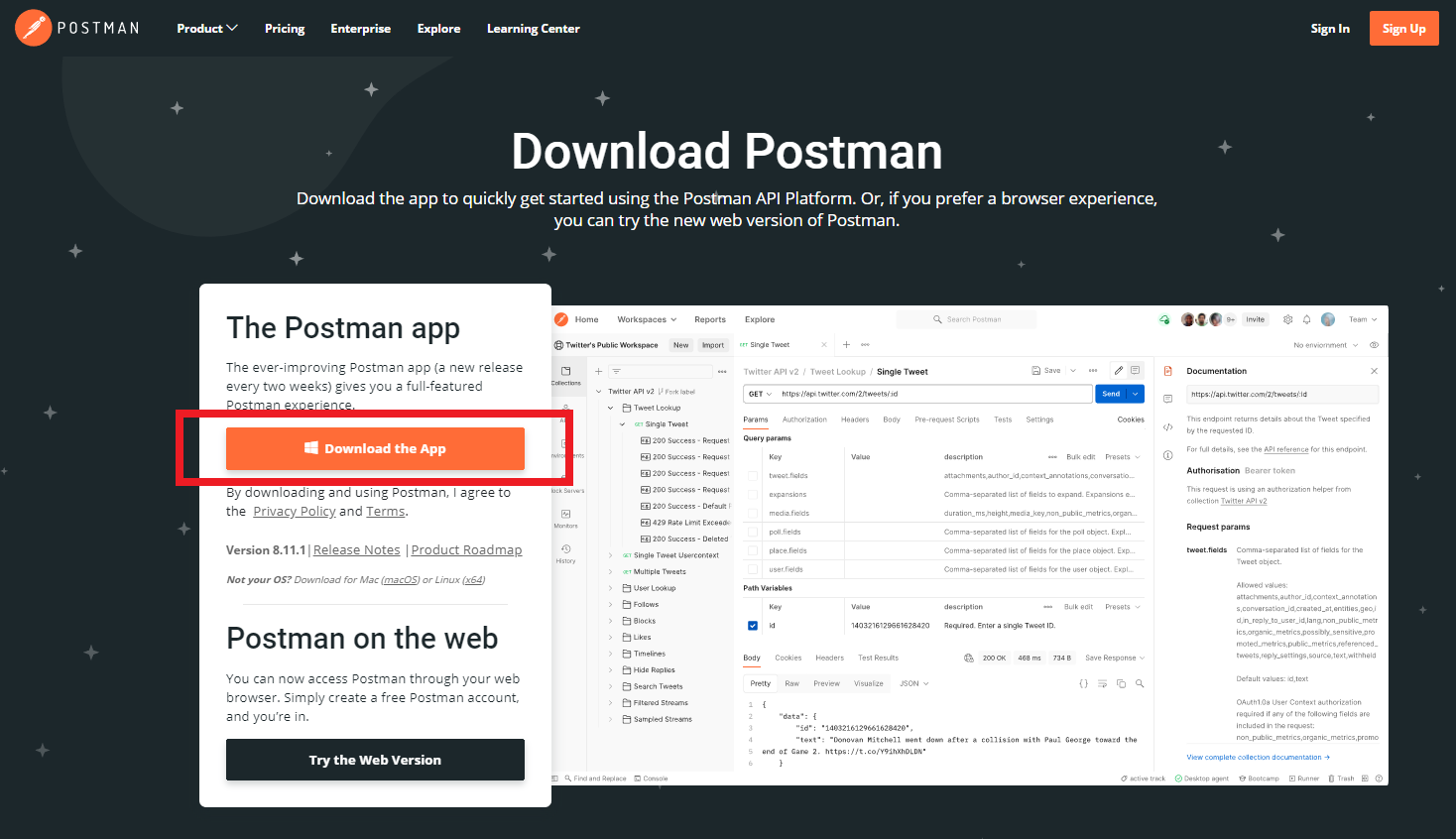This screenshot has height=839, width=1456.
Task: Close the Single Tweet request tab
Action: 824,345
